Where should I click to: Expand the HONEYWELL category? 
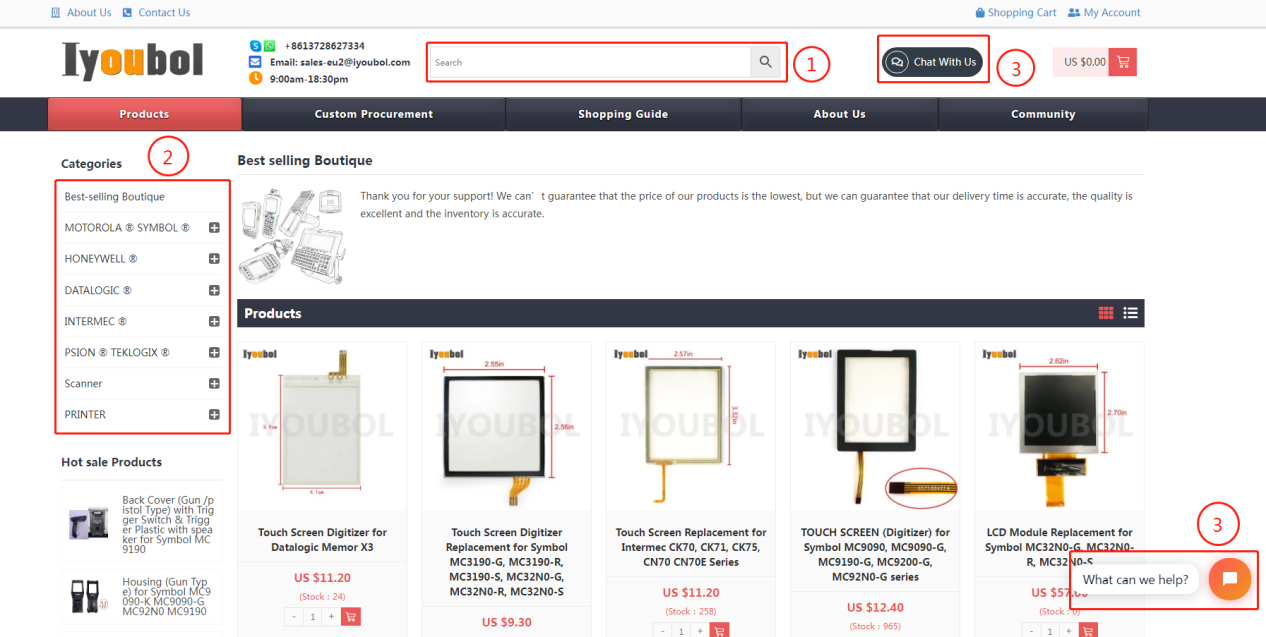tap(214, 259)
